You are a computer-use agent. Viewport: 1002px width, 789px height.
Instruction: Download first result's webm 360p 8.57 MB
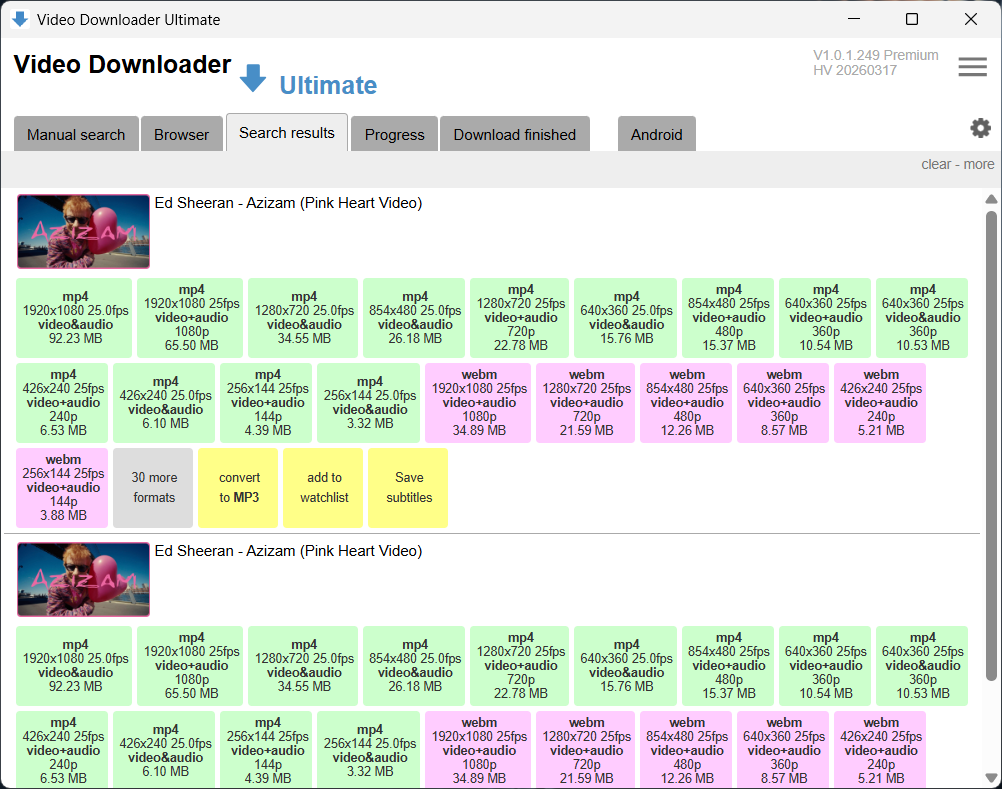pyautogui.click(x=783, y=402)
